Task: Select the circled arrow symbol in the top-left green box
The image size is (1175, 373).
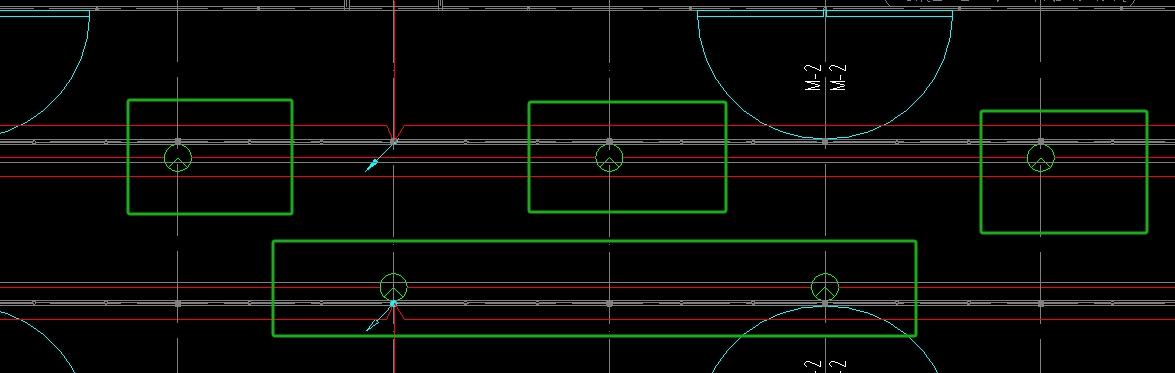Action: [x=178, y=158]
